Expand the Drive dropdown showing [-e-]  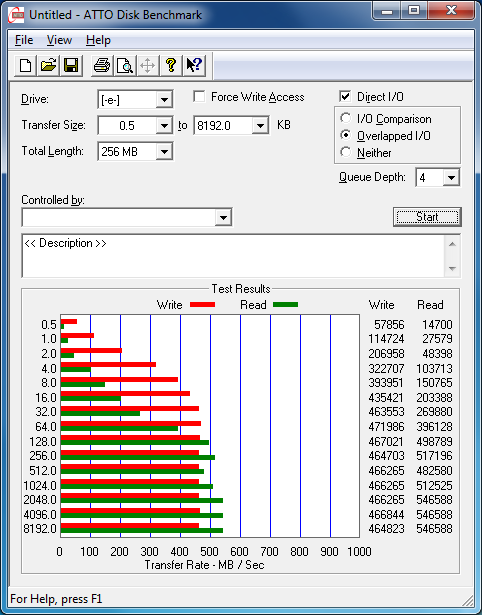click(164, 100)
